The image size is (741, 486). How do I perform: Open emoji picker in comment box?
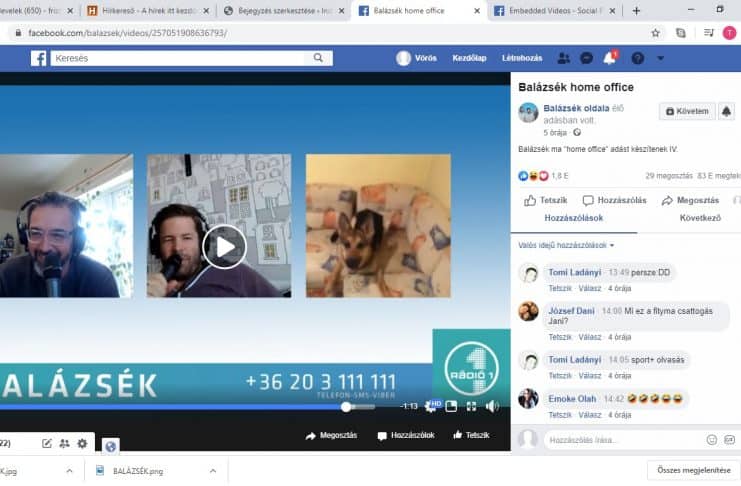click(712, 440)
